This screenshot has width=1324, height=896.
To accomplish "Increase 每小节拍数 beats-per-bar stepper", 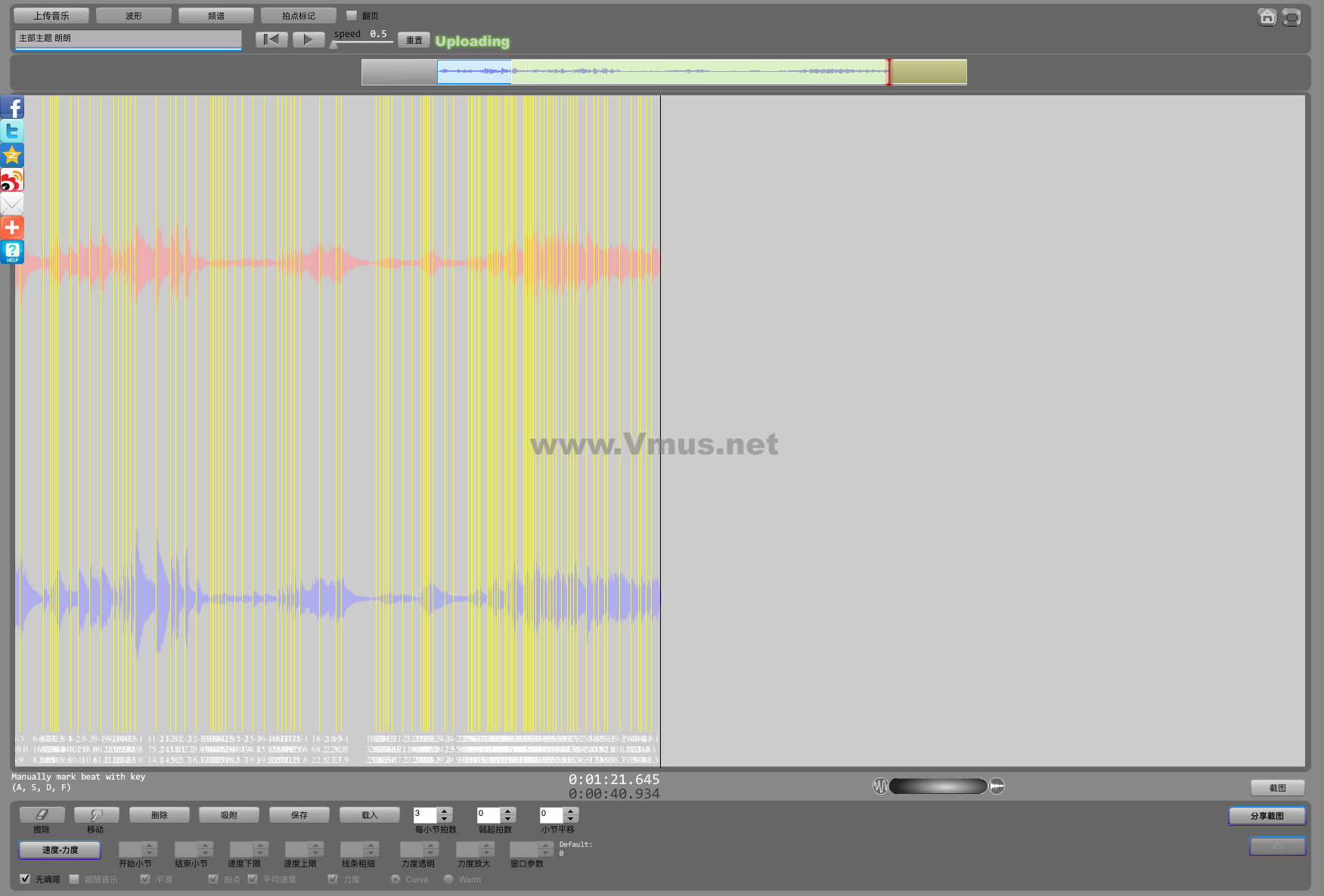I will (x=445, y=811).
